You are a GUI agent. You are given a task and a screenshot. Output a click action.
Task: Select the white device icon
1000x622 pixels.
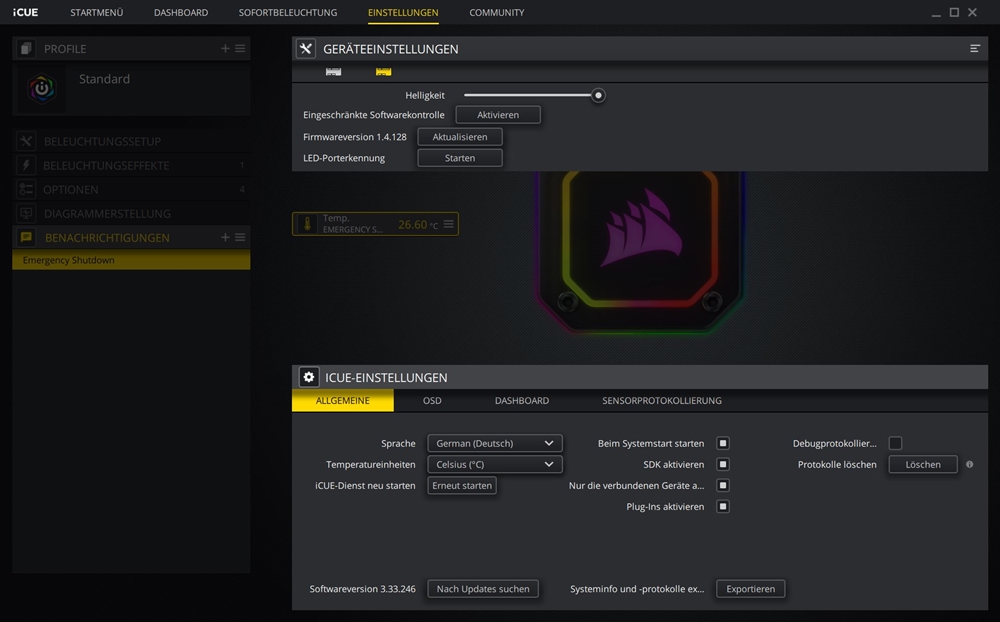[x=334, y=71]
